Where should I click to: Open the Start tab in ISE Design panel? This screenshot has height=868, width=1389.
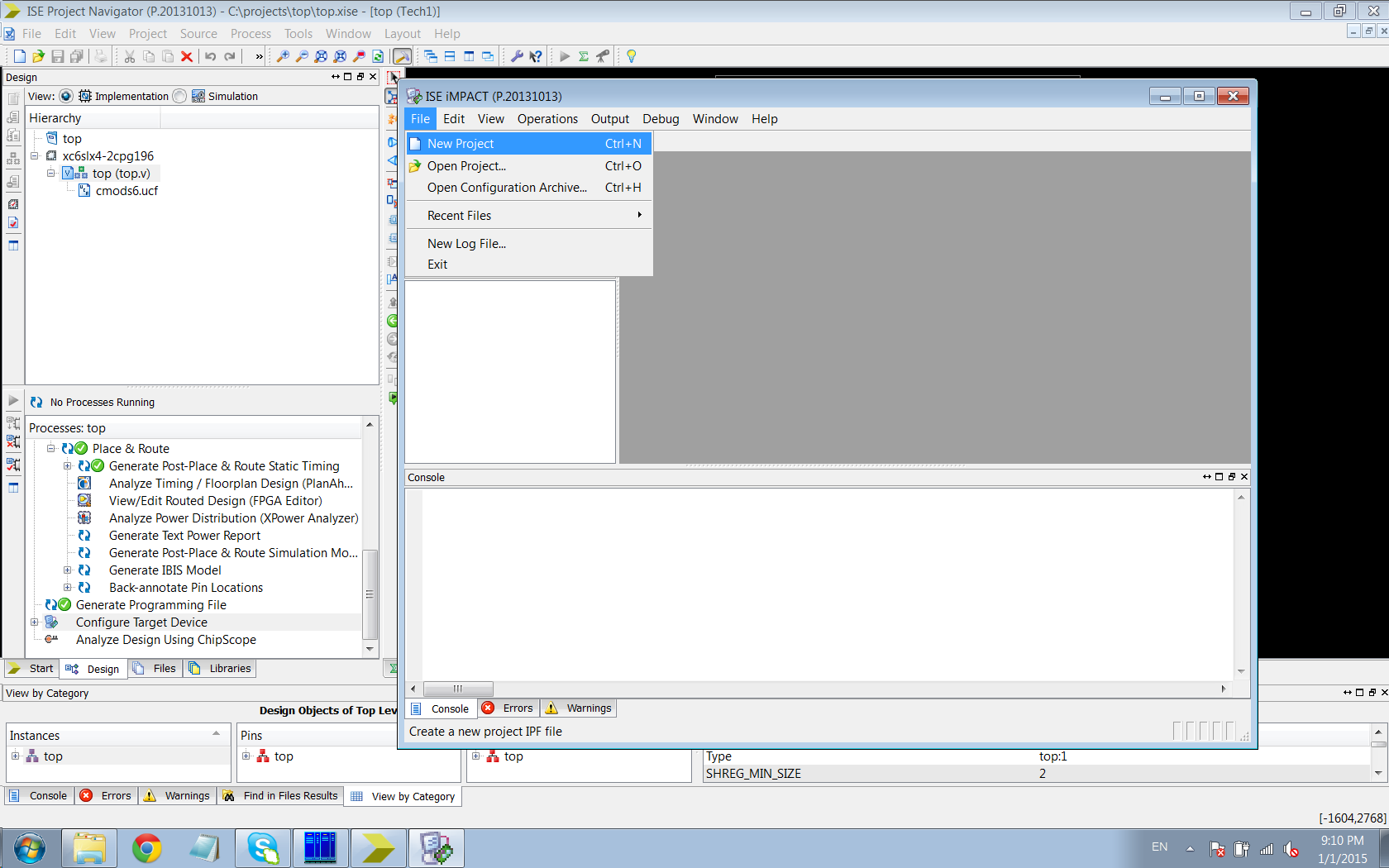31,668
